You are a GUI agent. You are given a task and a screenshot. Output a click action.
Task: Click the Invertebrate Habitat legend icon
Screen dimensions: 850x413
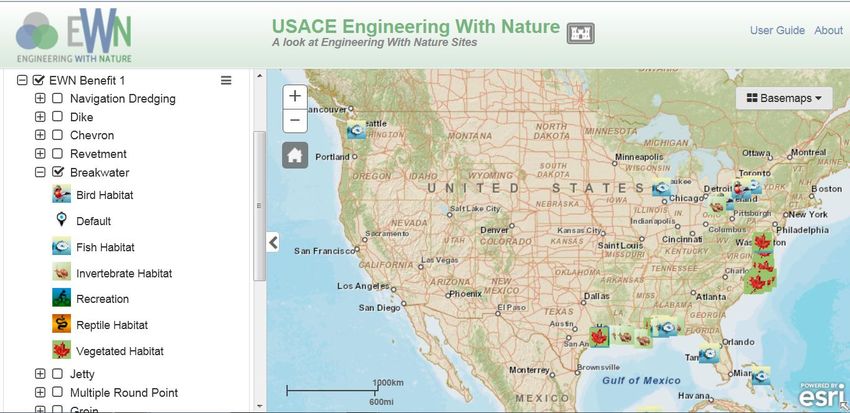click(x=62, y=272)
